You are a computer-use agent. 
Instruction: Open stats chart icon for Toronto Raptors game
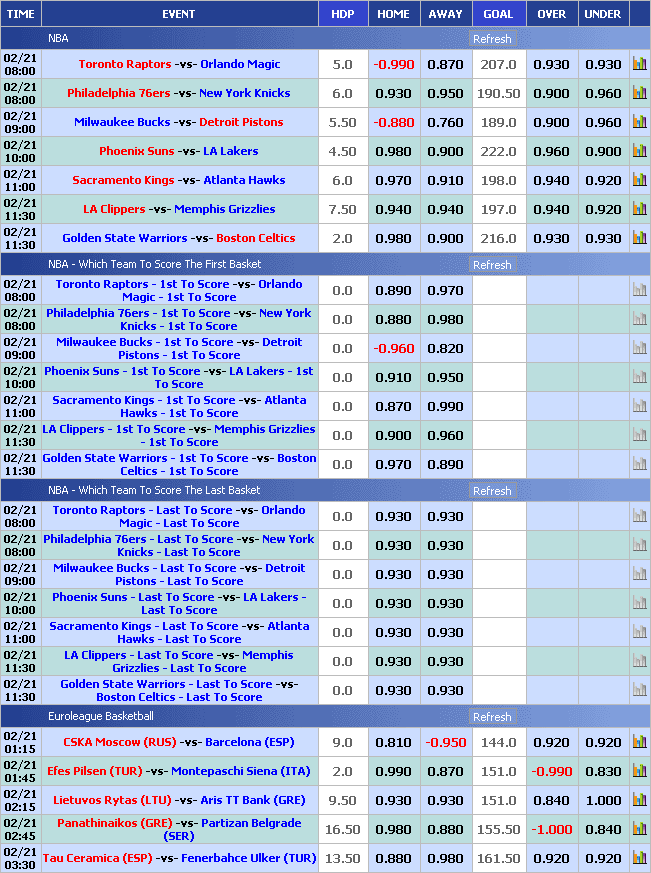[x=639, y=64]
